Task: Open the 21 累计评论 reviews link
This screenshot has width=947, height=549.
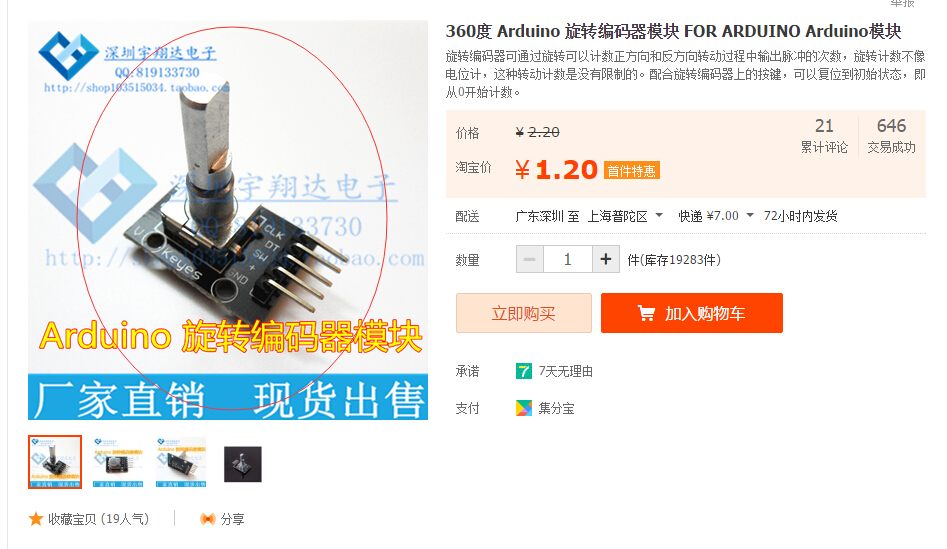Action: tap(824, 135)
